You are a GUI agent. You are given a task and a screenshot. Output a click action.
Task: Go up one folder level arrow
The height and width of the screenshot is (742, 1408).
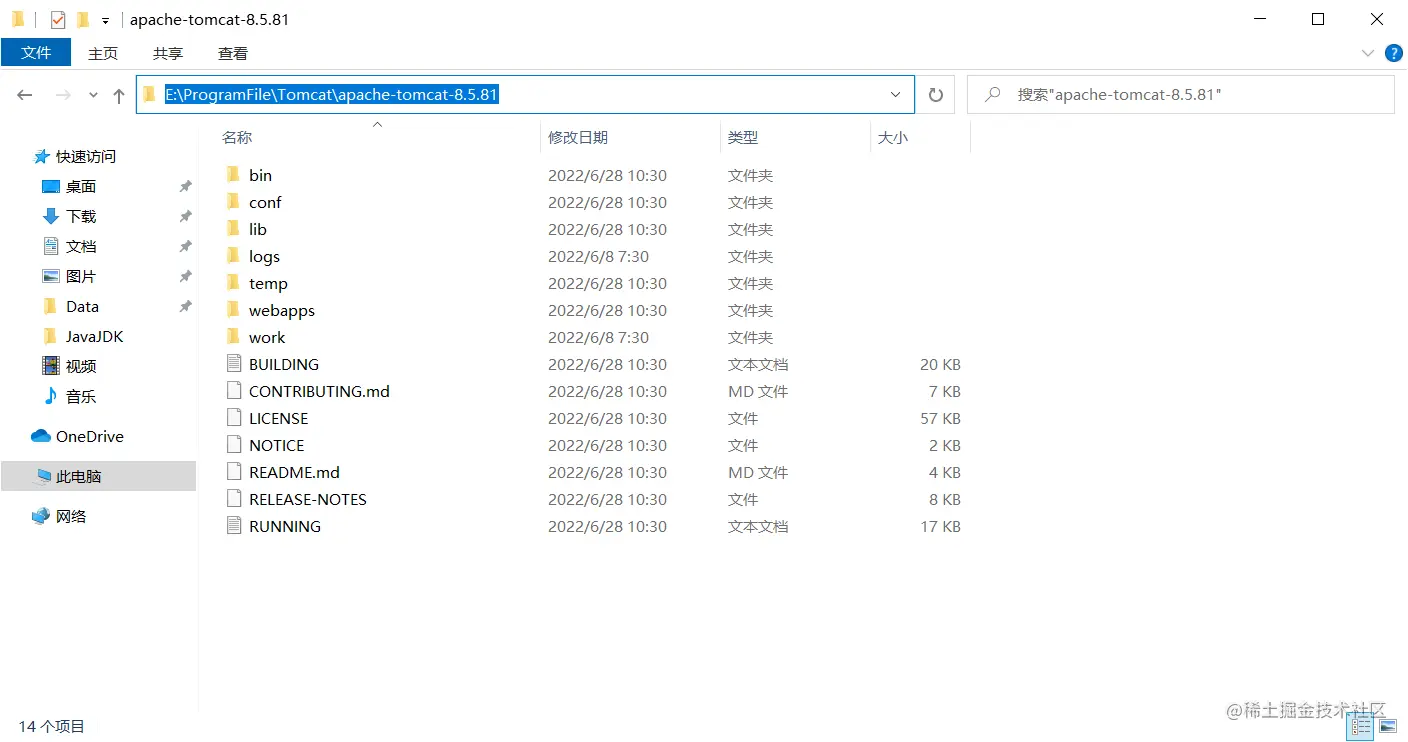point(119,95)
